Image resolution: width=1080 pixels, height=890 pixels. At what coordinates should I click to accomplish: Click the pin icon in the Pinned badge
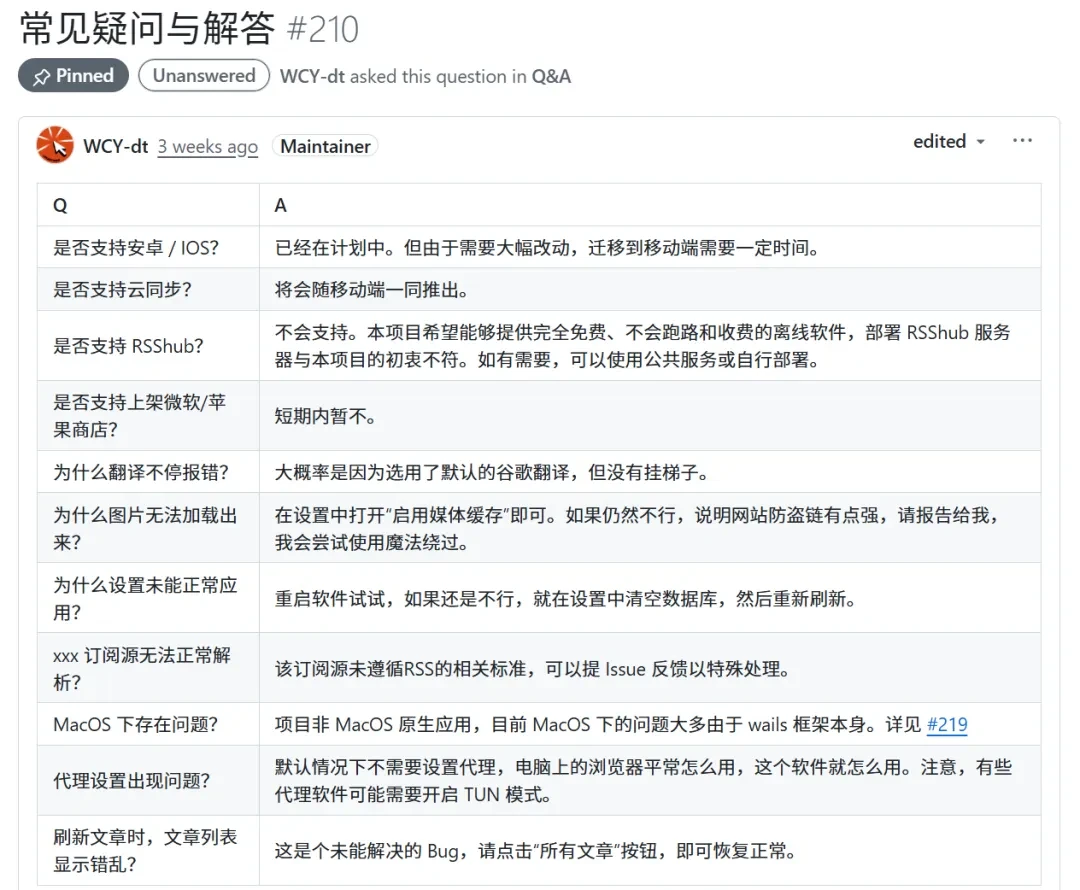(41, 76)
